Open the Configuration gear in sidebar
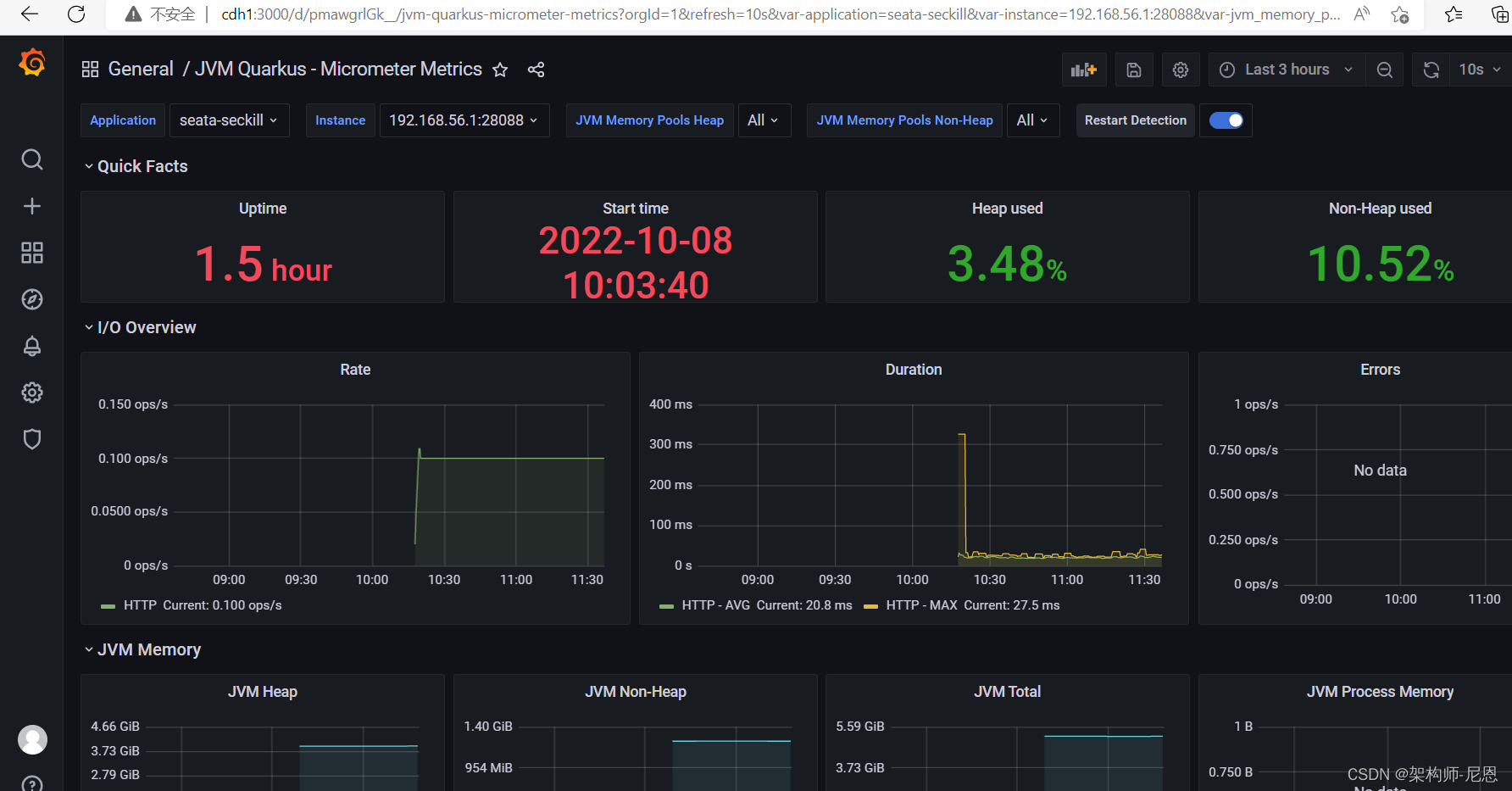1512x791 pixels. (x=32, y=393)
